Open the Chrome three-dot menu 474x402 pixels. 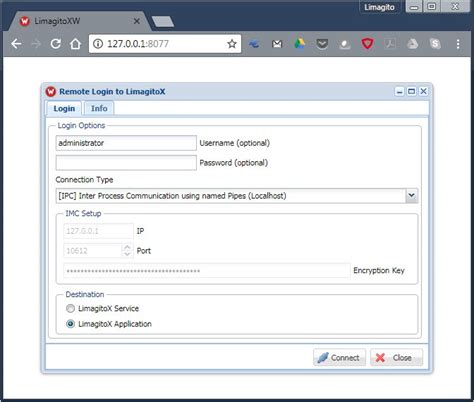[458, 44]
